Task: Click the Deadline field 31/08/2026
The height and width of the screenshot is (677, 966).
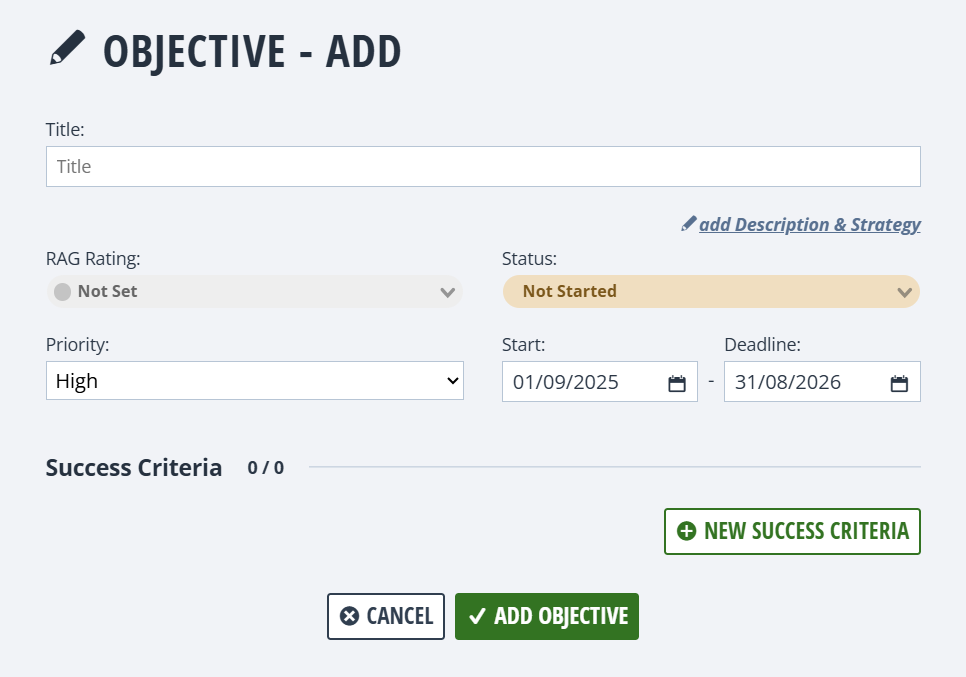Action: click(x=822, y=382)
